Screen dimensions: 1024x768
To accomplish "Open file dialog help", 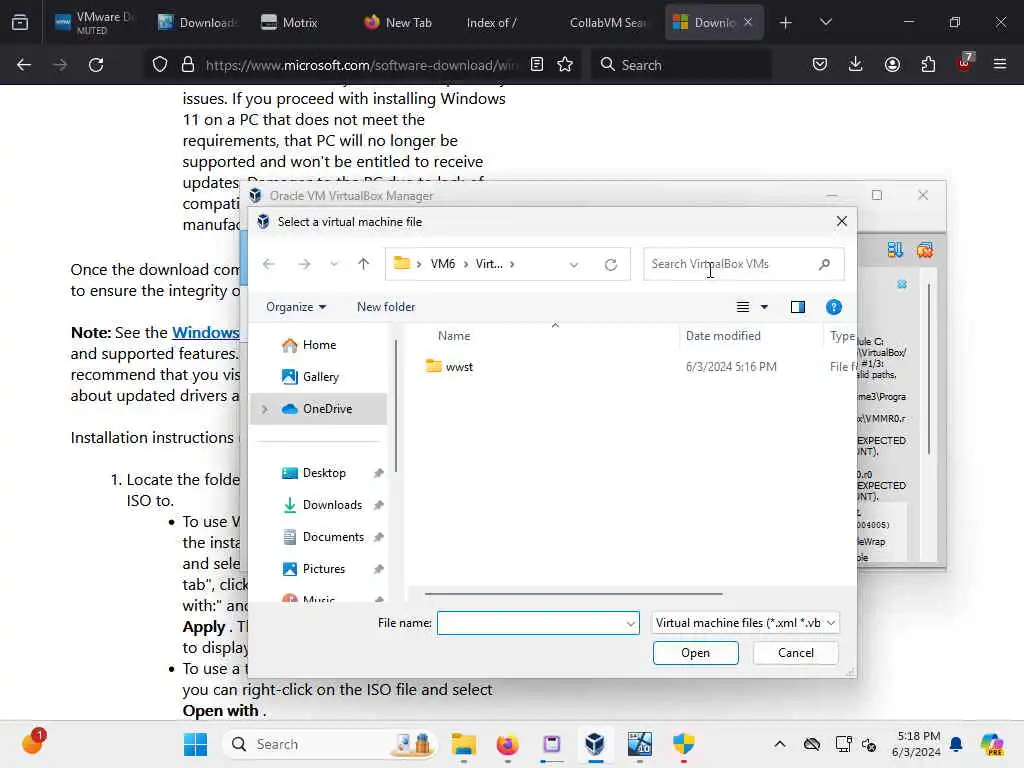I will pyautogui.click(x=833, y=307).
